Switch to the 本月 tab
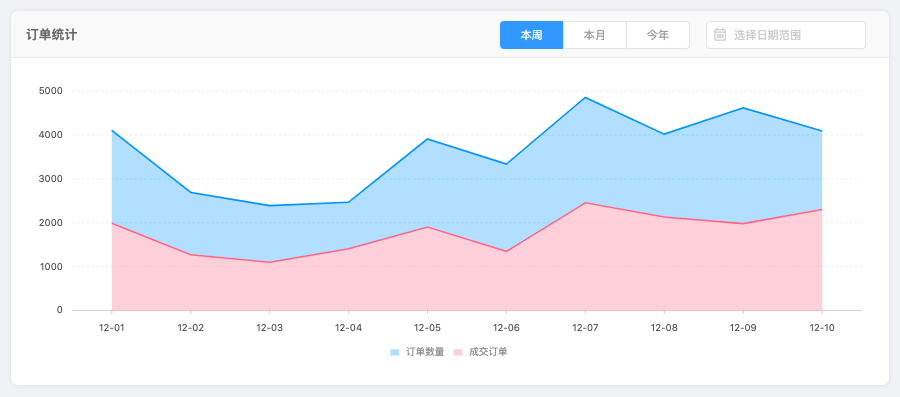The image size is (900, 397). tap(595, 35)
